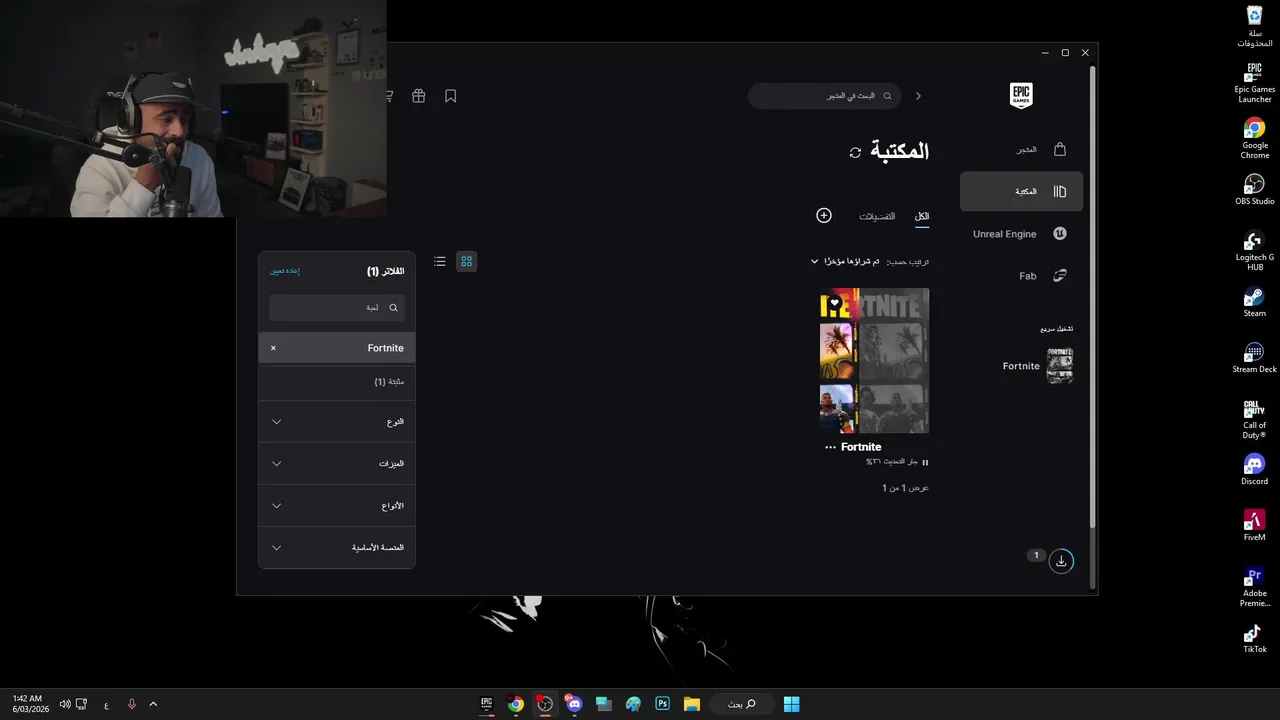
Task: Click the store search field
Action: (824, 96)
